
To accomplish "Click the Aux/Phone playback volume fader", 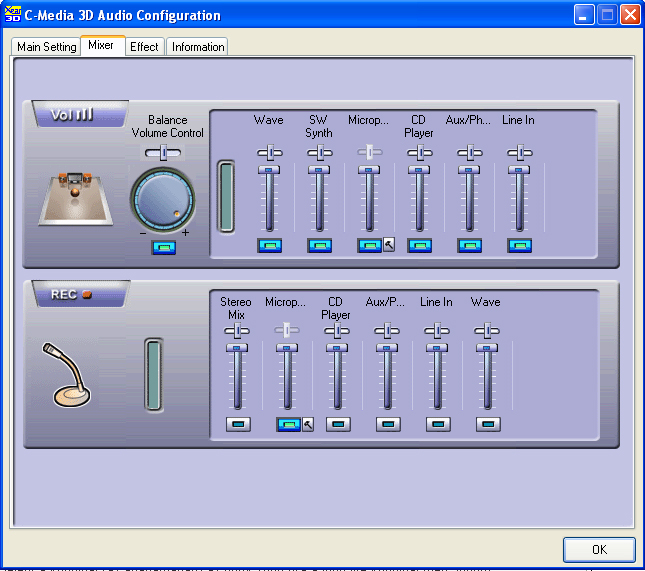I will point(469,198).
